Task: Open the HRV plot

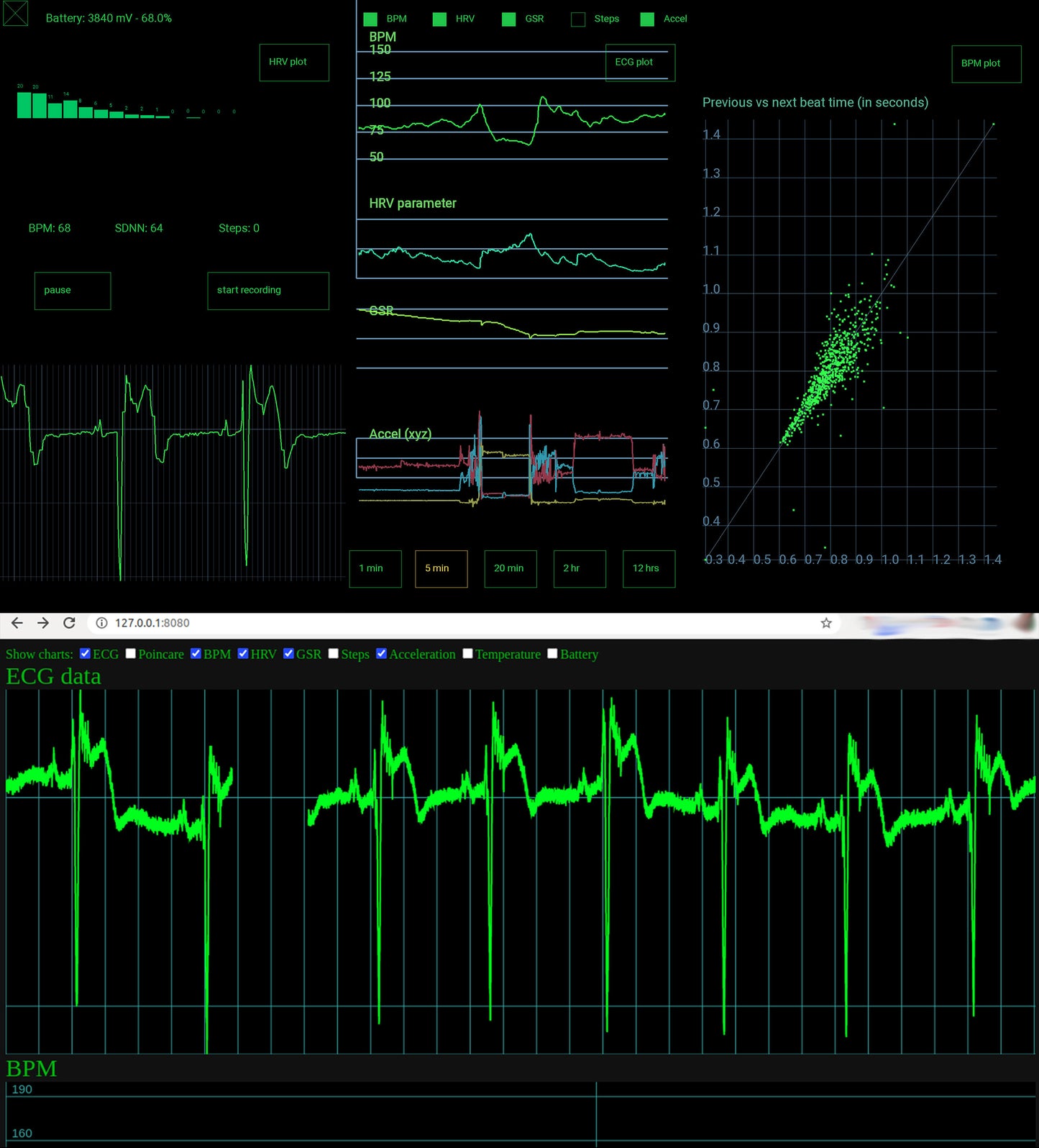Action: click(293, 63)
